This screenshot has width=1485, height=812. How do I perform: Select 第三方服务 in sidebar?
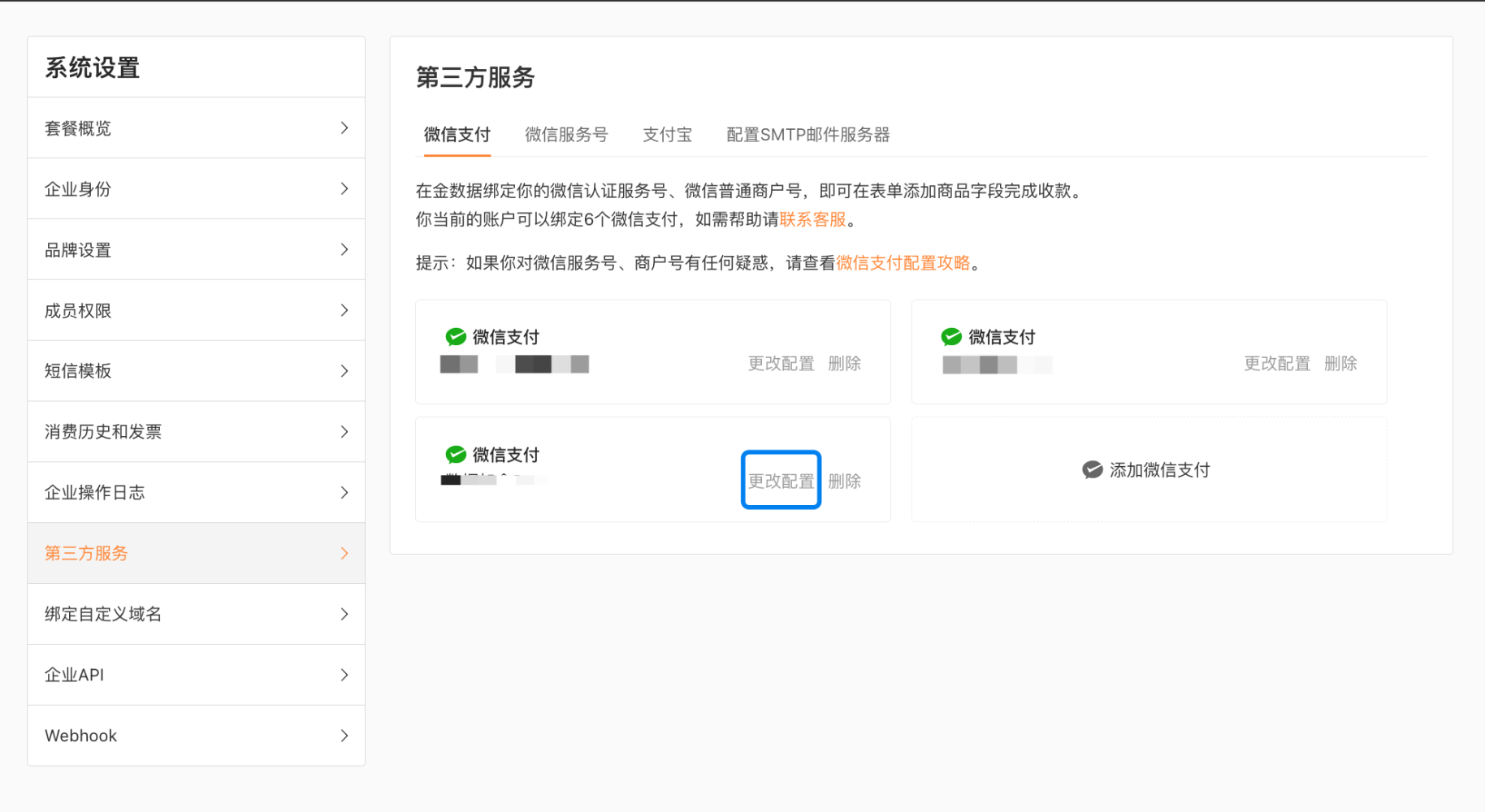pos(196,554)
